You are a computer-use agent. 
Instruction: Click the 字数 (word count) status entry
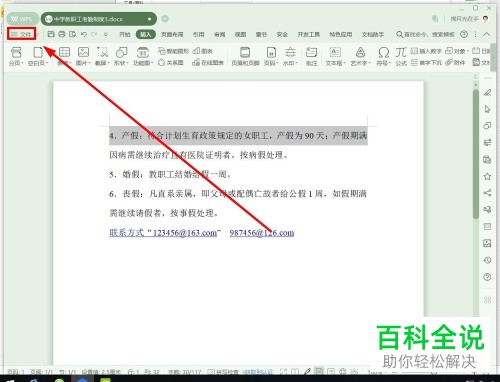[184, 371]
